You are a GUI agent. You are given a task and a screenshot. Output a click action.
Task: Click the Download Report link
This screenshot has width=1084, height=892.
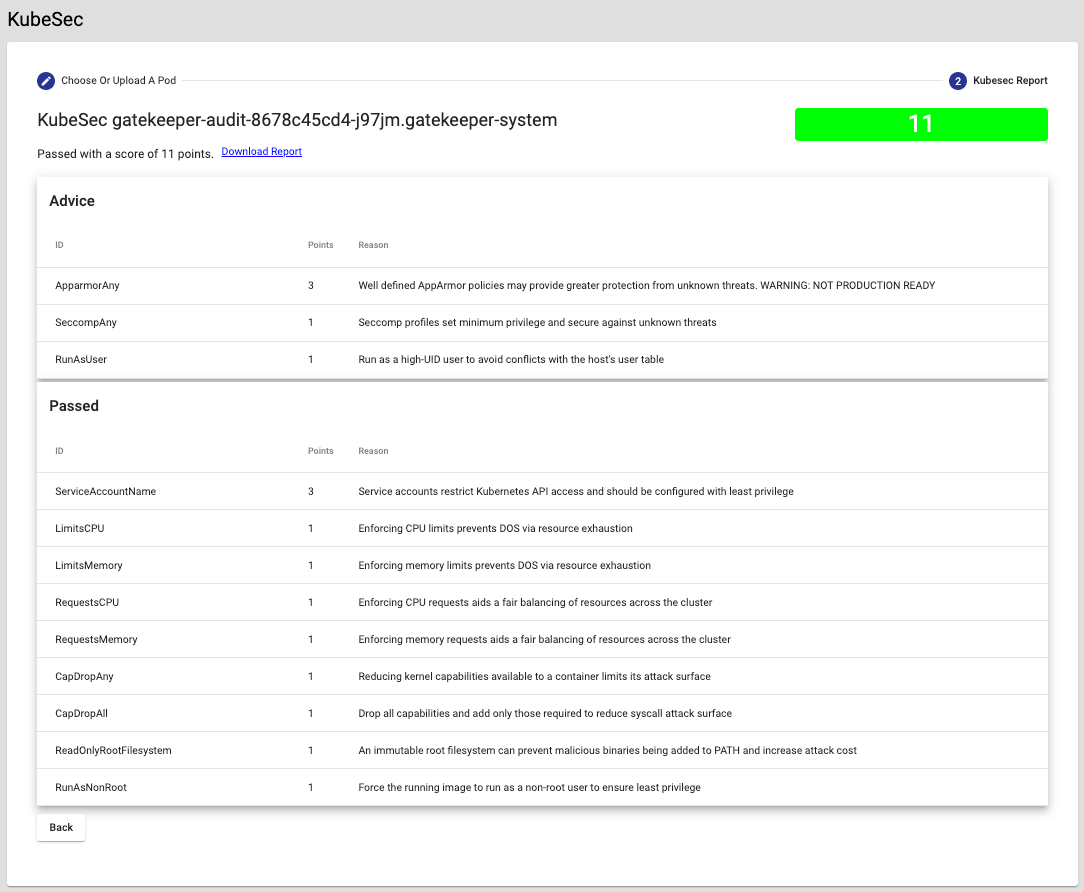pyautogui.click(x=261, y=152)
